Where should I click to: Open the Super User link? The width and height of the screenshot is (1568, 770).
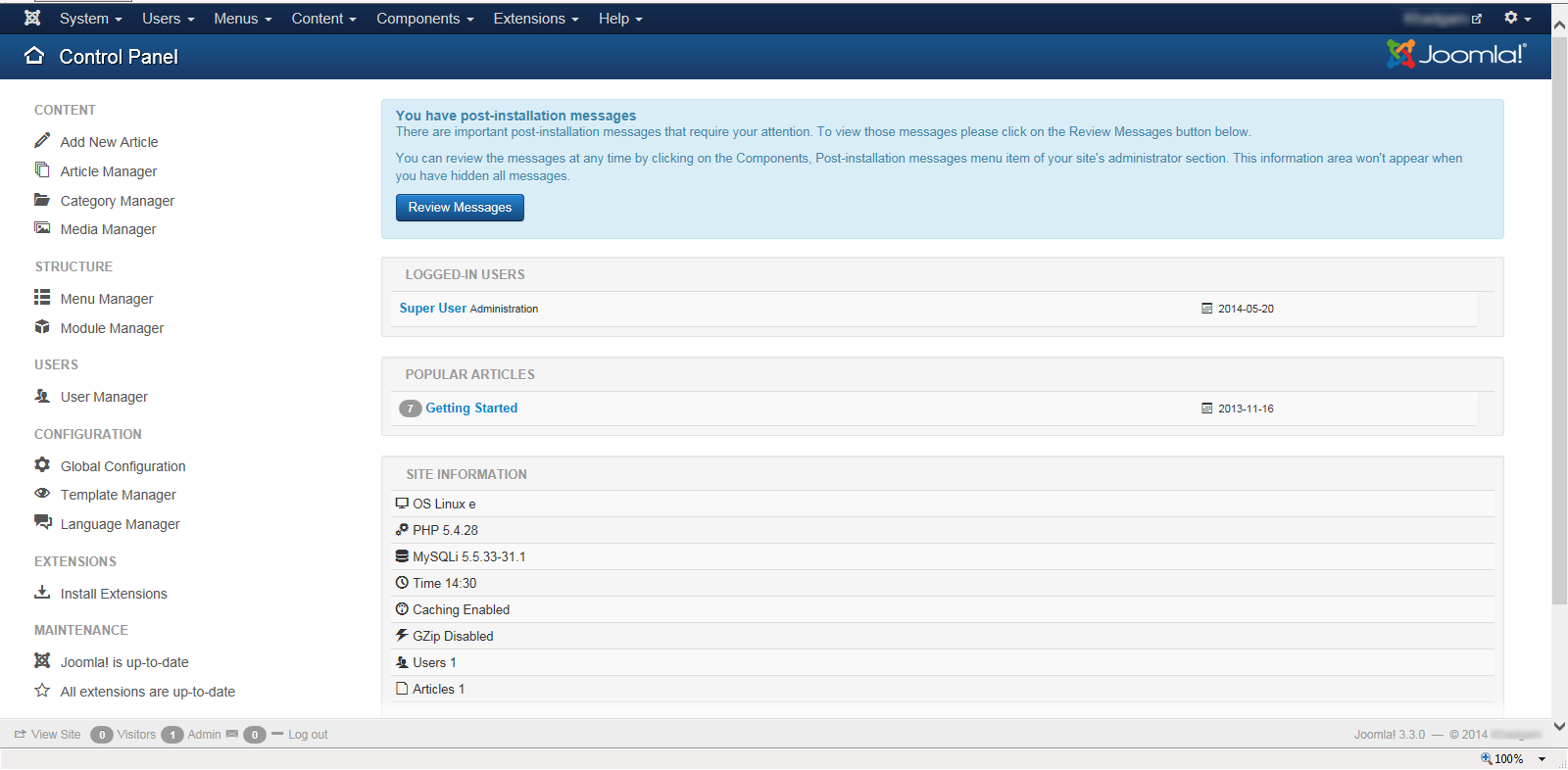[433, 308]
